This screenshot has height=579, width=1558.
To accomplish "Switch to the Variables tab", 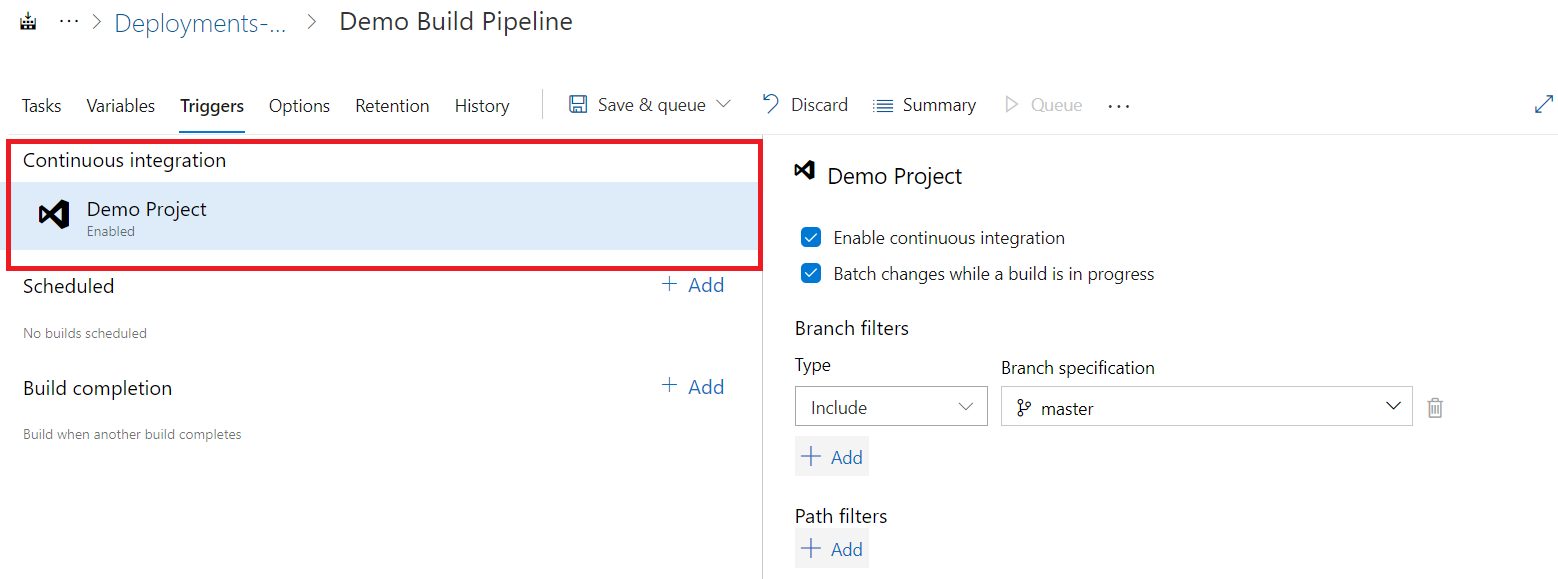I will 120,105.
